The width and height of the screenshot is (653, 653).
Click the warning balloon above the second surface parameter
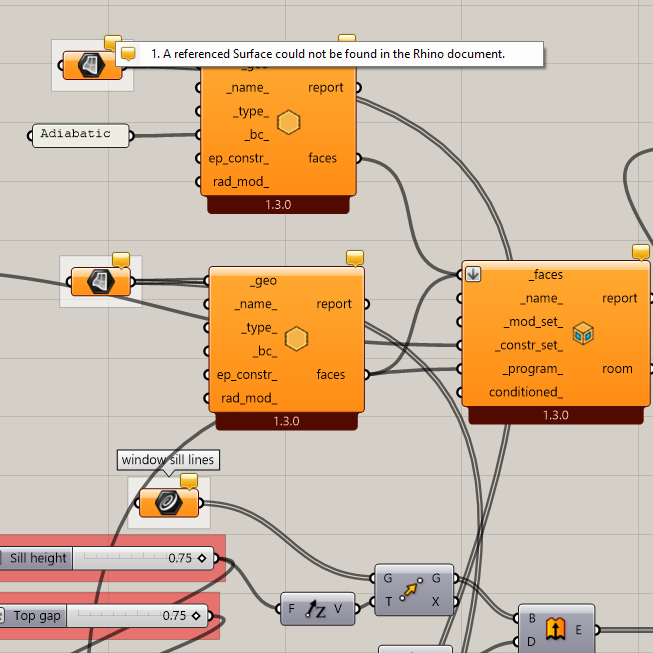121,259
